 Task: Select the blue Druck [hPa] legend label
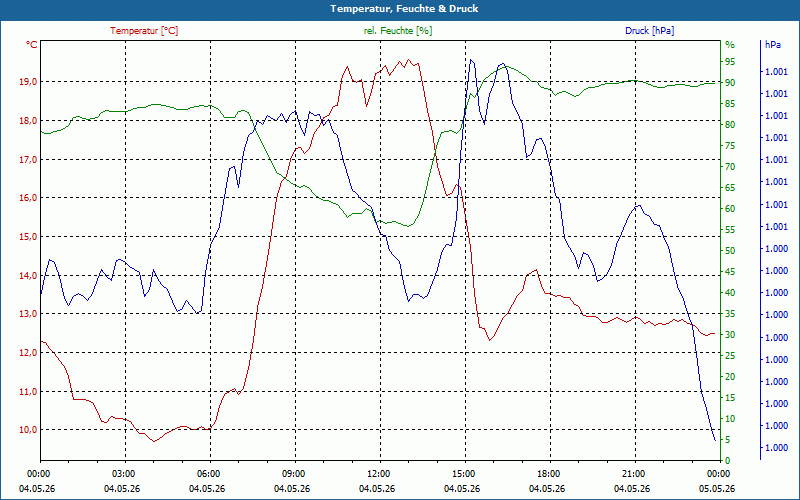(649, 31)
